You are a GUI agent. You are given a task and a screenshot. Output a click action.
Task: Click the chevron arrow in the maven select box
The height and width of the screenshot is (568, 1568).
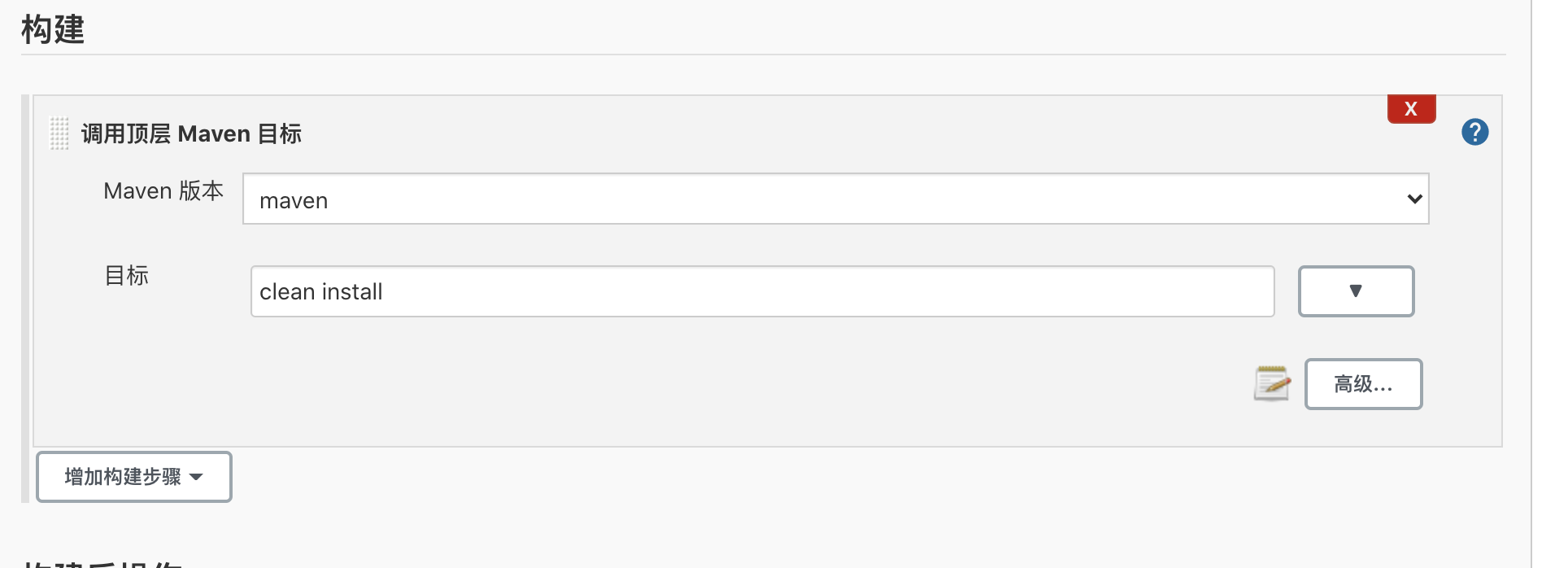click(1414, 199)
